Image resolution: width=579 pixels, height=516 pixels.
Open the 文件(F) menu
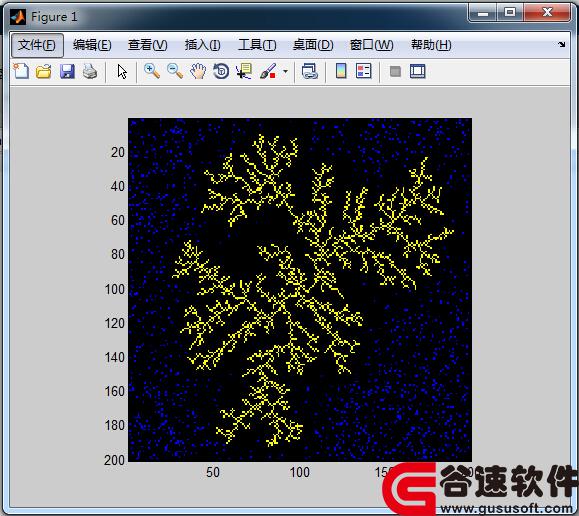coord(37,45)
